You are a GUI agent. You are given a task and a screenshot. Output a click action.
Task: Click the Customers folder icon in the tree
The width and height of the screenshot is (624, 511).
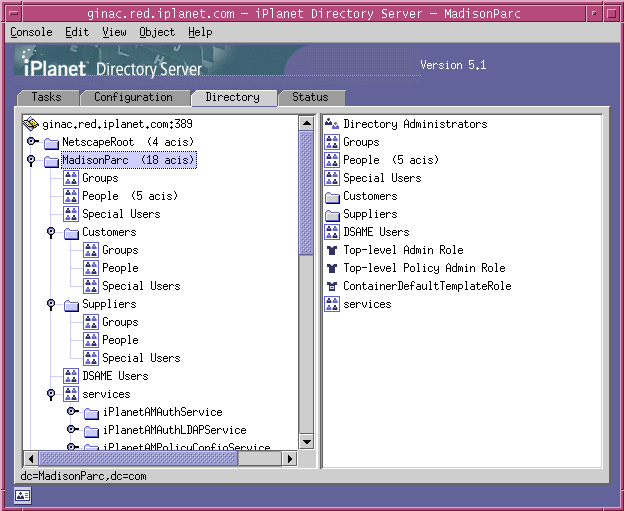[71, 233]
